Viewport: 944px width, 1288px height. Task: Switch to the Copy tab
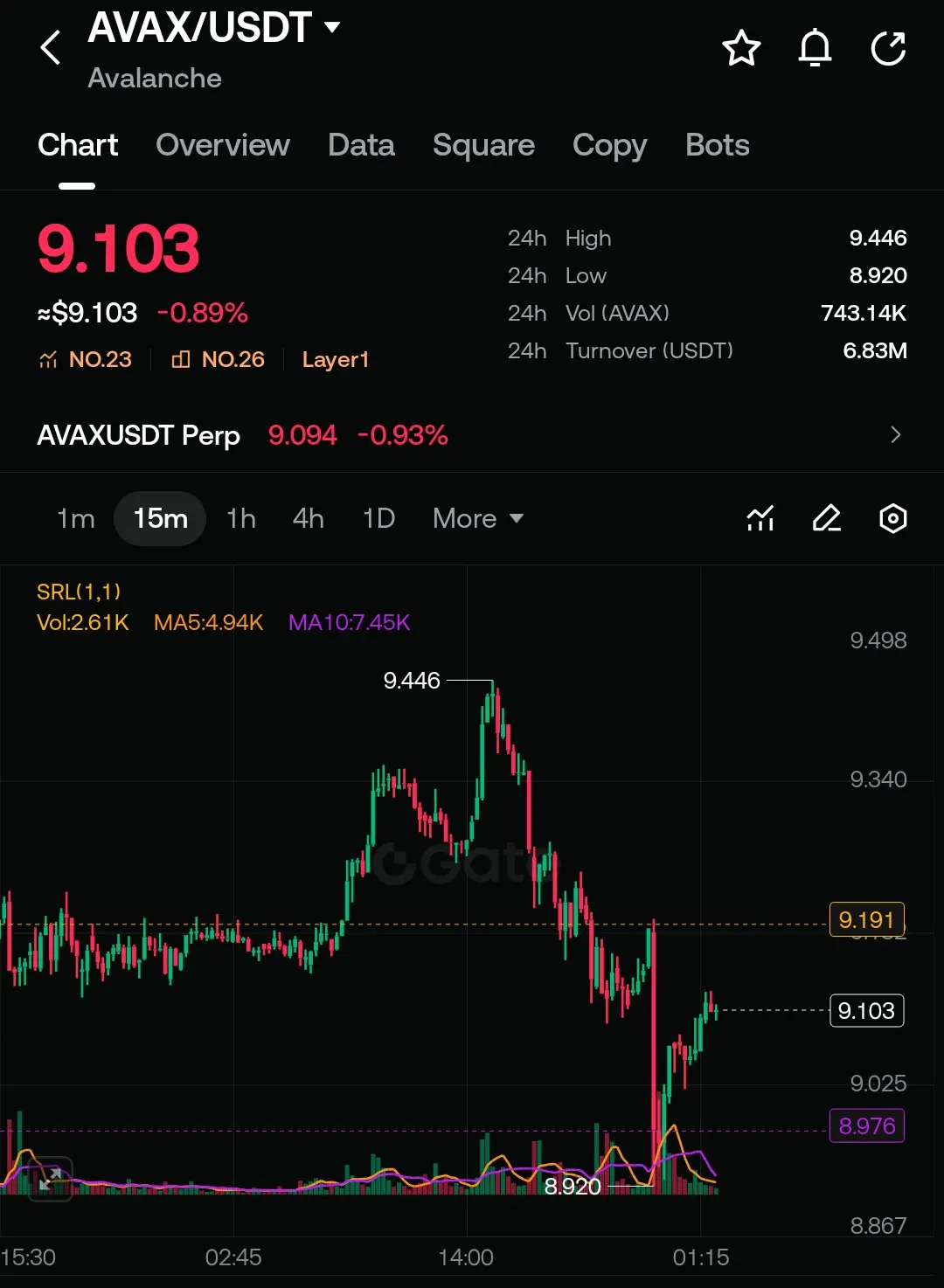(609, 145)
